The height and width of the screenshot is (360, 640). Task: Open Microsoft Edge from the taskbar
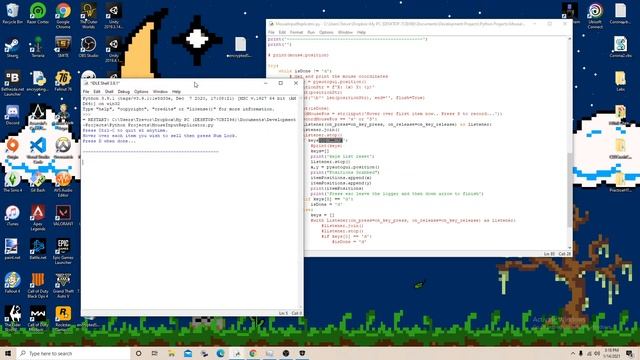pos(220,353)
